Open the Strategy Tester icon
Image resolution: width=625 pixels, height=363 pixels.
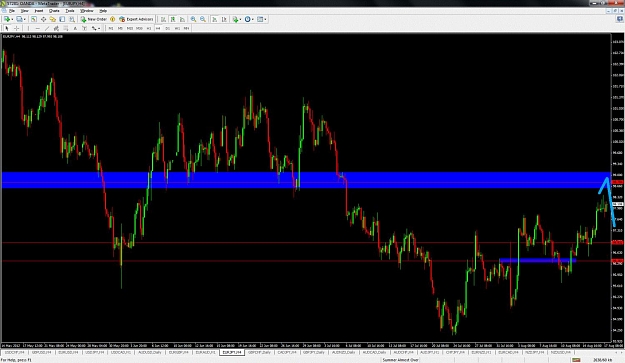tap(72, 19)
